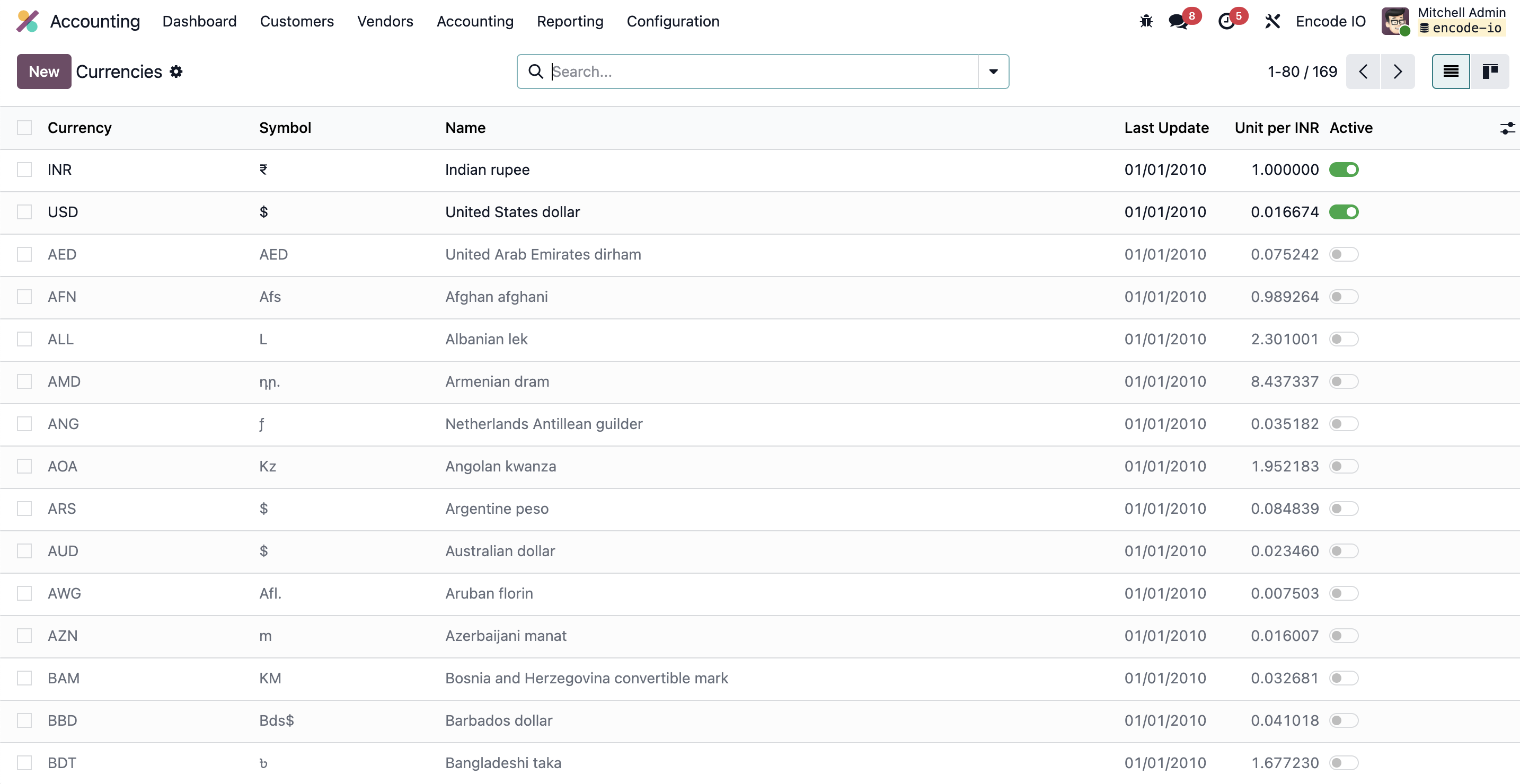The width and height of the screenshot is (1520, 784).
Task: Enable the AED currency active toggle
Action: 1343,254
